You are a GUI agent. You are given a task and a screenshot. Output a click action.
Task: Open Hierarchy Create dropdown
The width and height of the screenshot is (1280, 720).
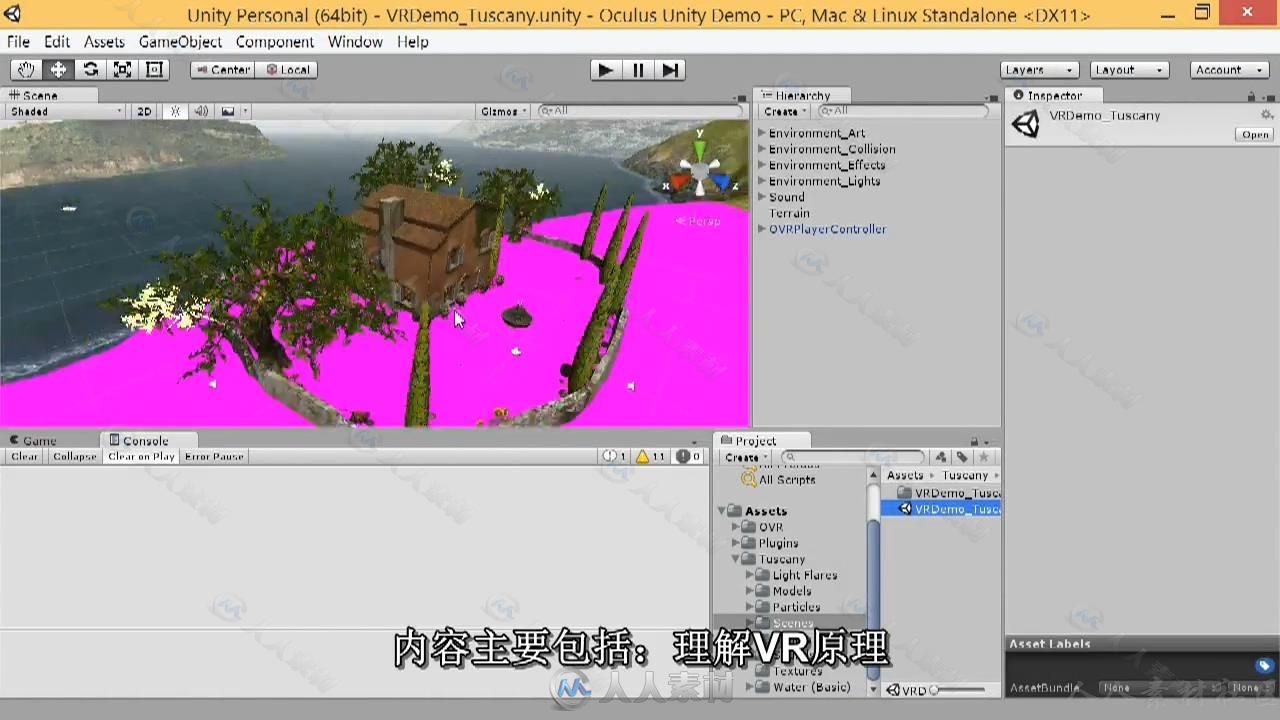[785, 111]
